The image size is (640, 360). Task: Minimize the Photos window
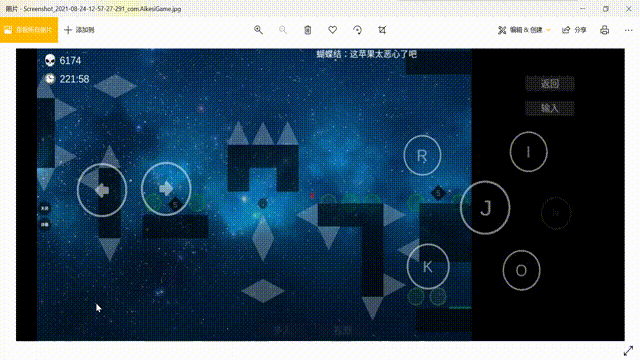583,9
